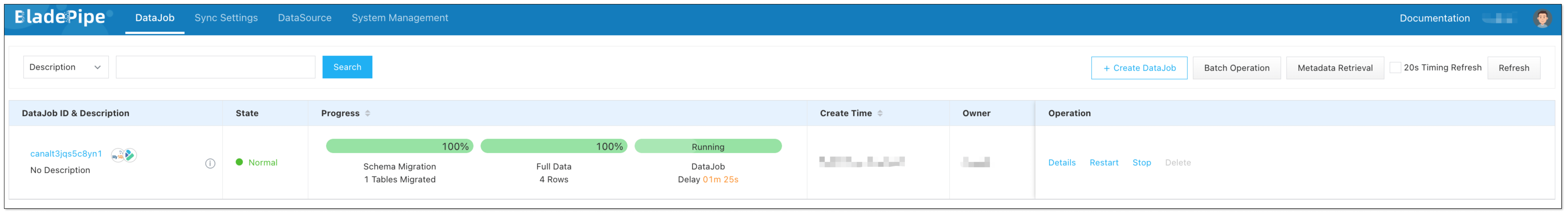The height and width of the screenshot is (215, 1568).
Task: Toggle the timing refresh checkbox off
Action: click(x=1396, y=68)
